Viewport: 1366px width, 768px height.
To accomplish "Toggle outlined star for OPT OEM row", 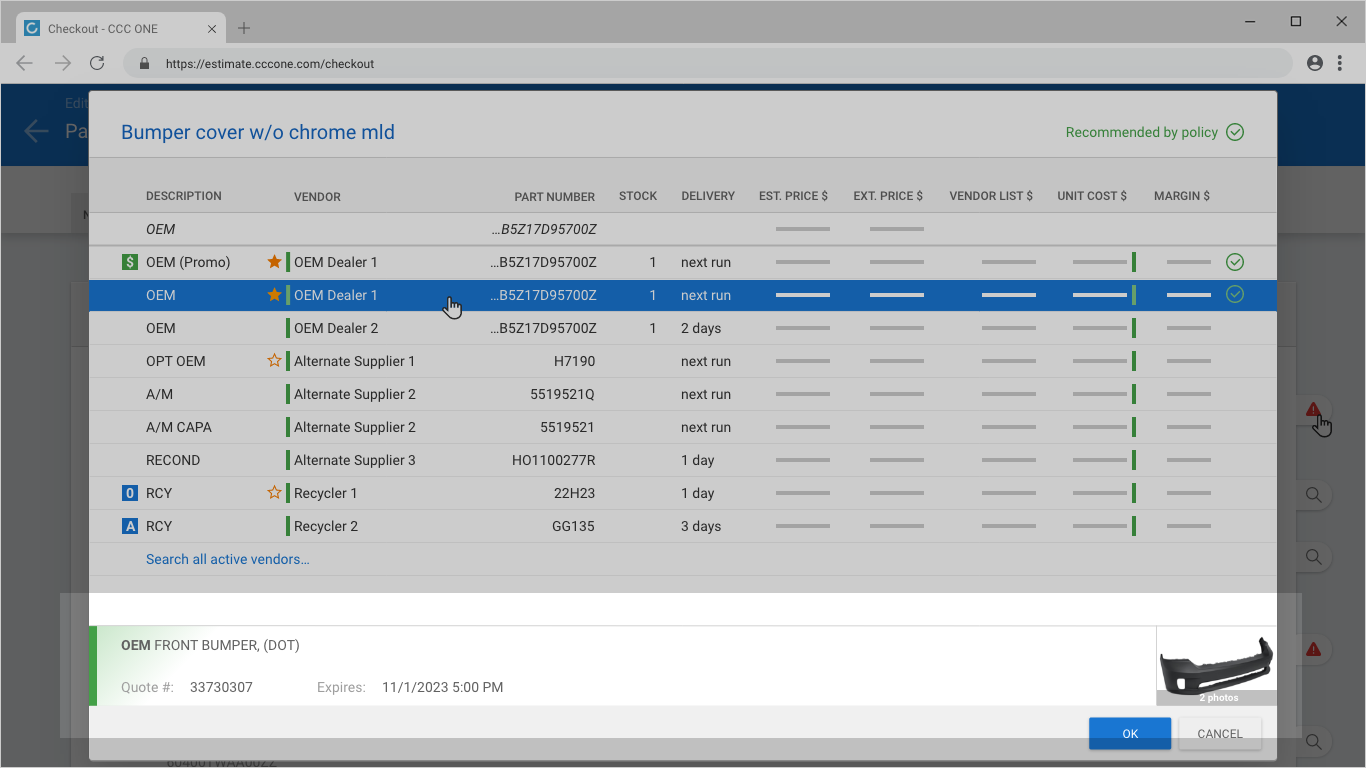I will click(274, 361).
